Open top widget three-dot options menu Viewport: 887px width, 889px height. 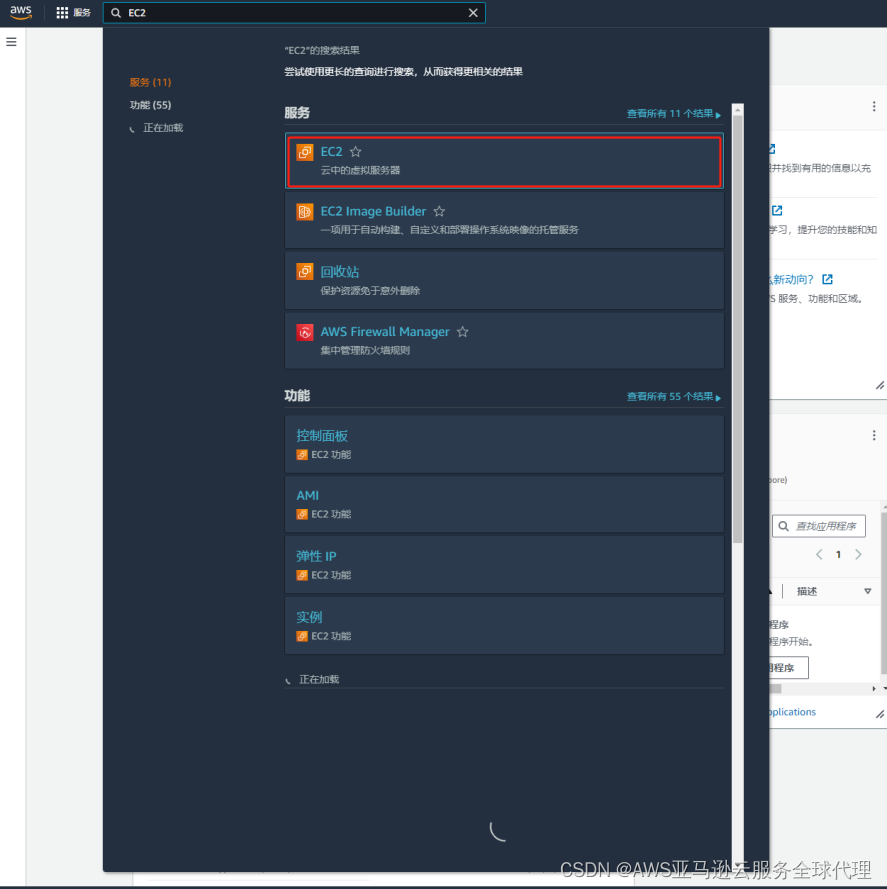874,106
